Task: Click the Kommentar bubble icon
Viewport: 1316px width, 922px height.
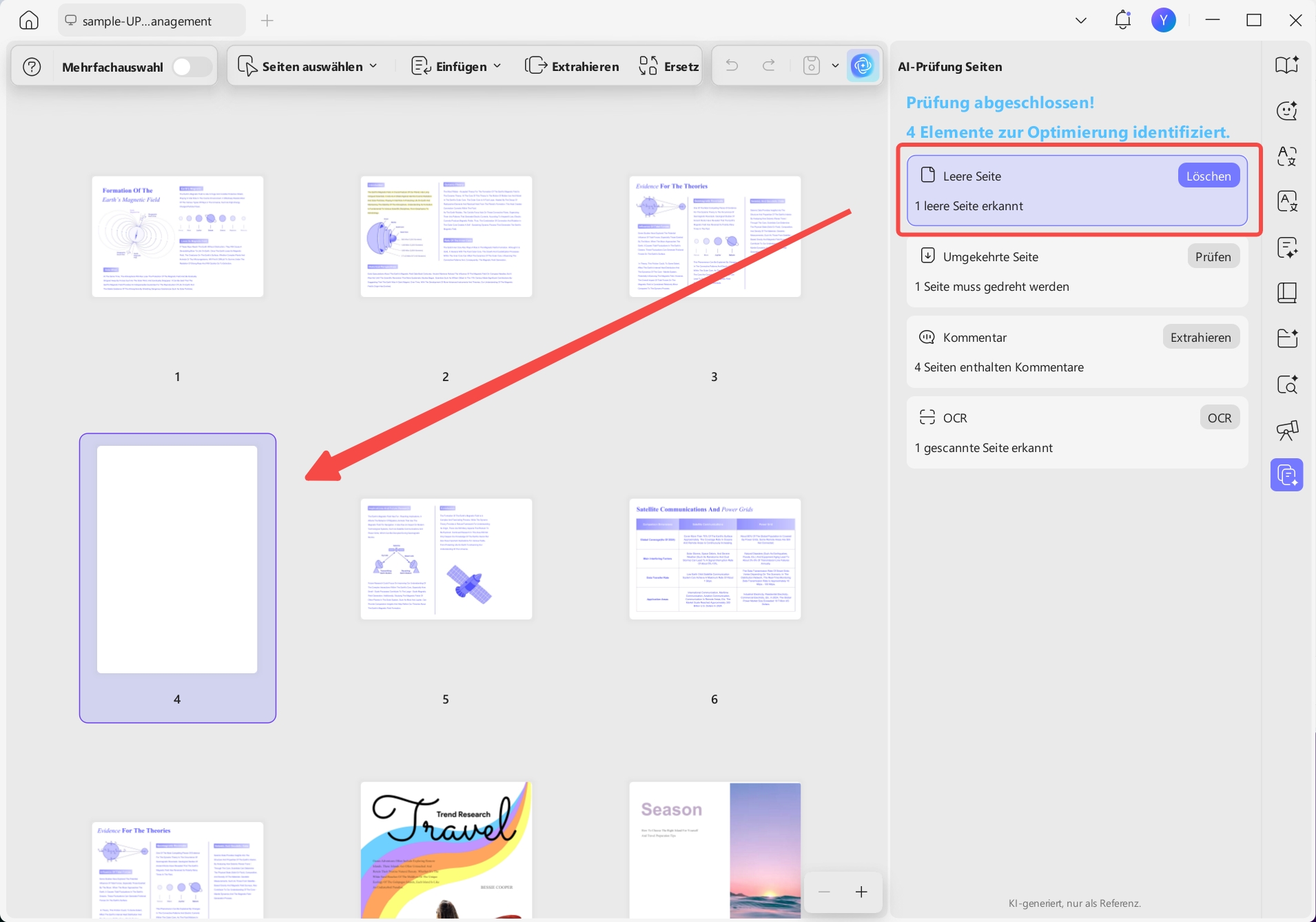Action: pos(927,337)
